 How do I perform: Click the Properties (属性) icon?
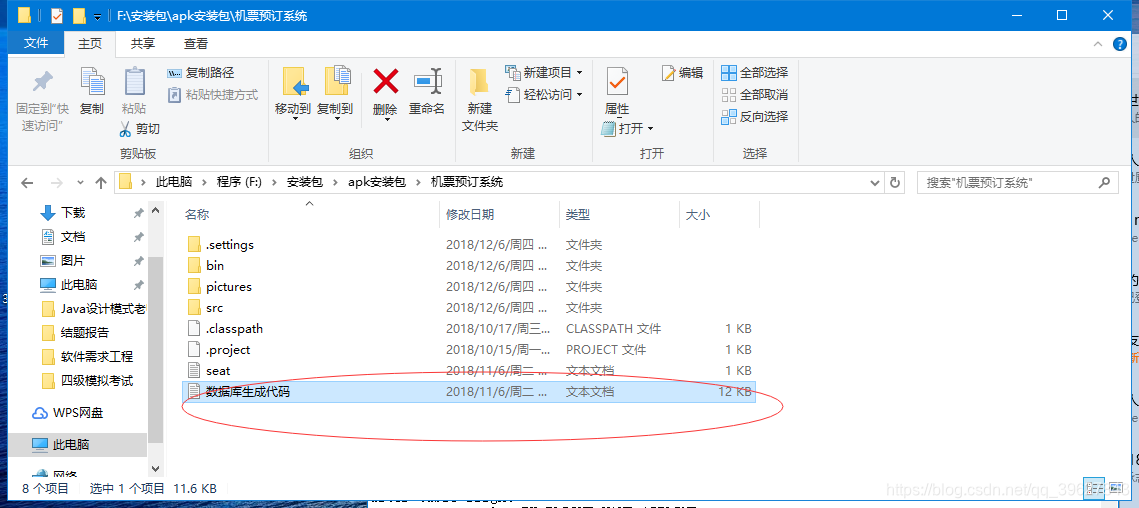click(x=617, y=81)
